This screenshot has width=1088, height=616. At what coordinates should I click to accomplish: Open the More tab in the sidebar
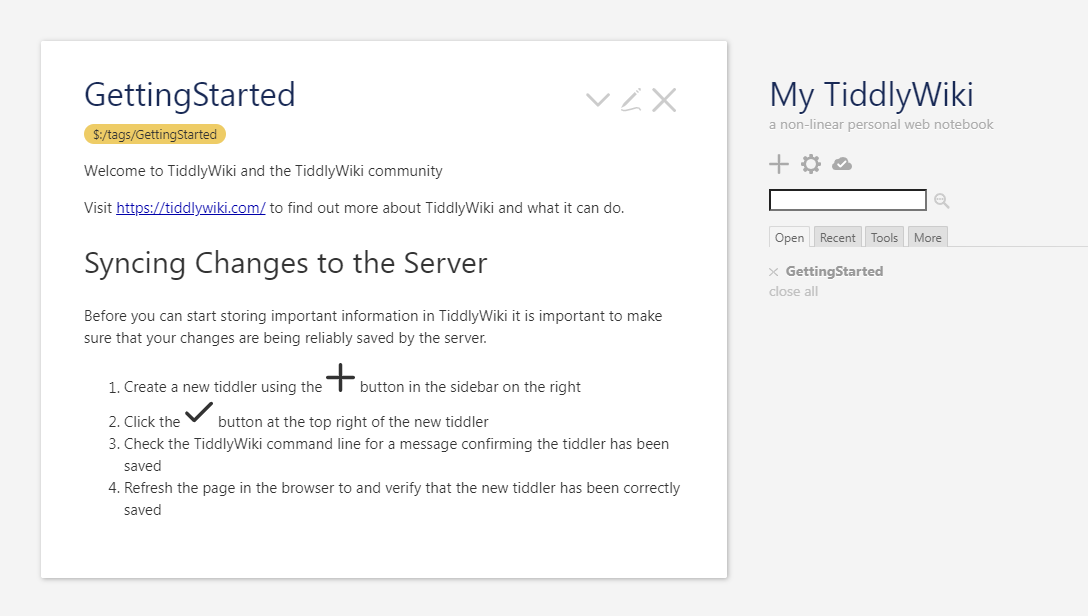[927, 237]
